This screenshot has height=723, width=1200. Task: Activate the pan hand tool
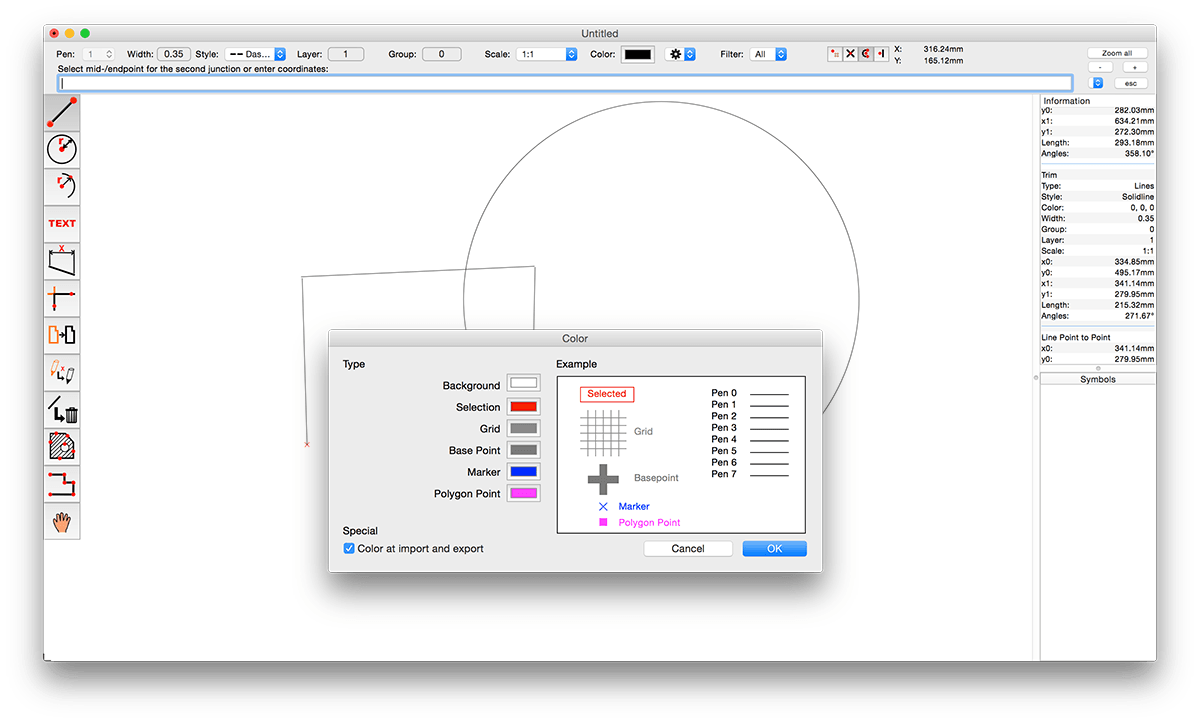point(62,520)
